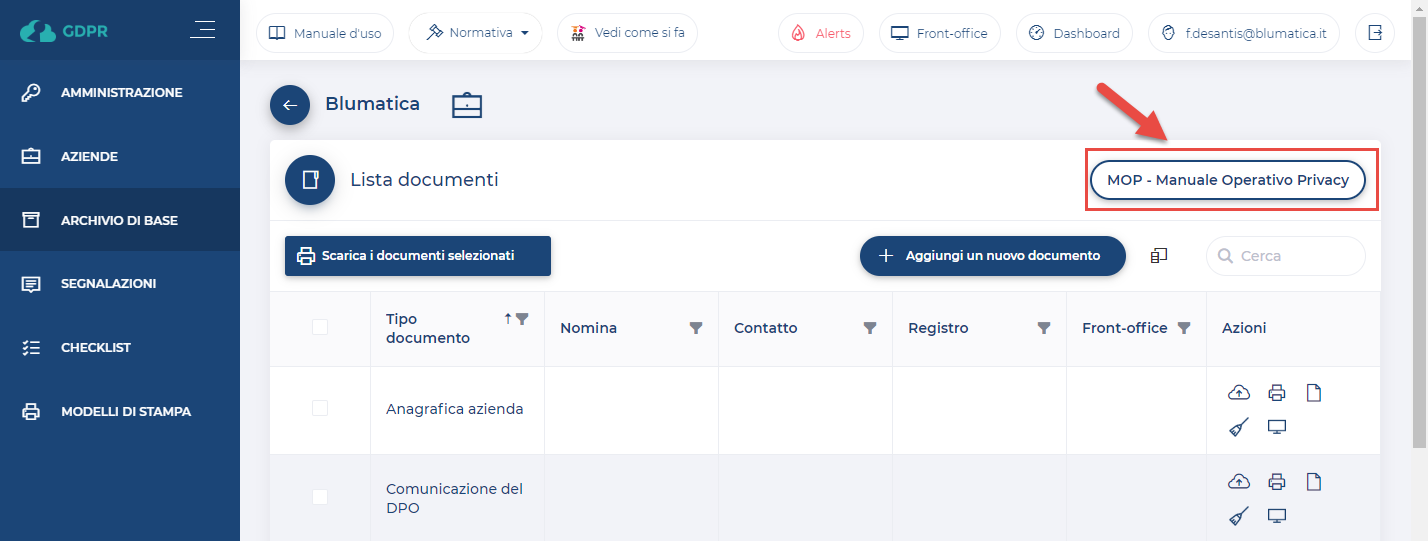Go to Modelli di Stampa section
Screen dimensions: 1428x541
(x=125, y=411)
